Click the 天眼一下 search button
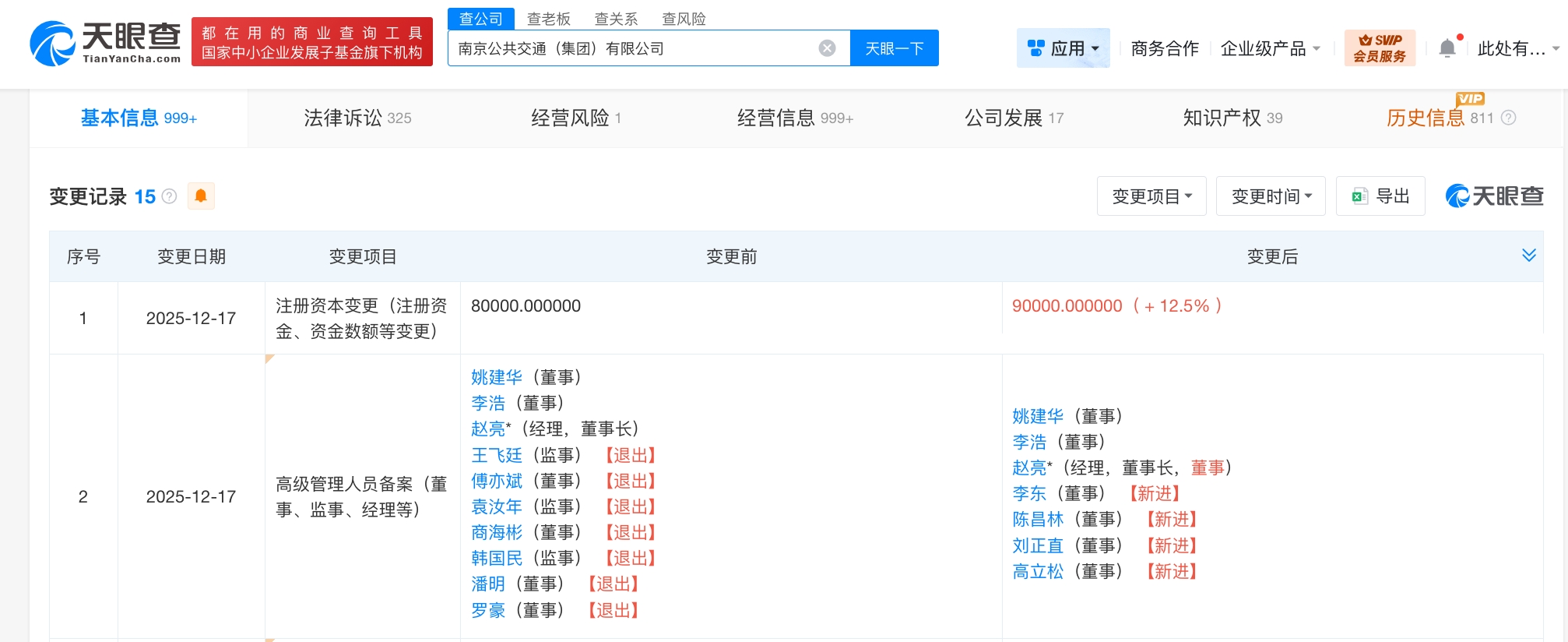This screenshot has height=642, width=1568. click(894, 48)
